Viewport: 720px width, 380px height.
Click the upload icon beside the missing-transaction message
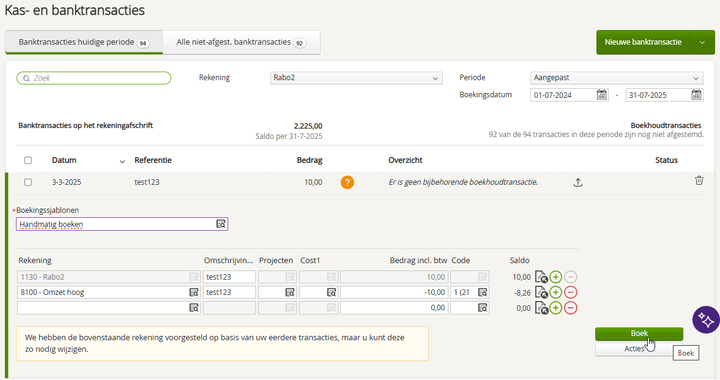coord(578,183)
